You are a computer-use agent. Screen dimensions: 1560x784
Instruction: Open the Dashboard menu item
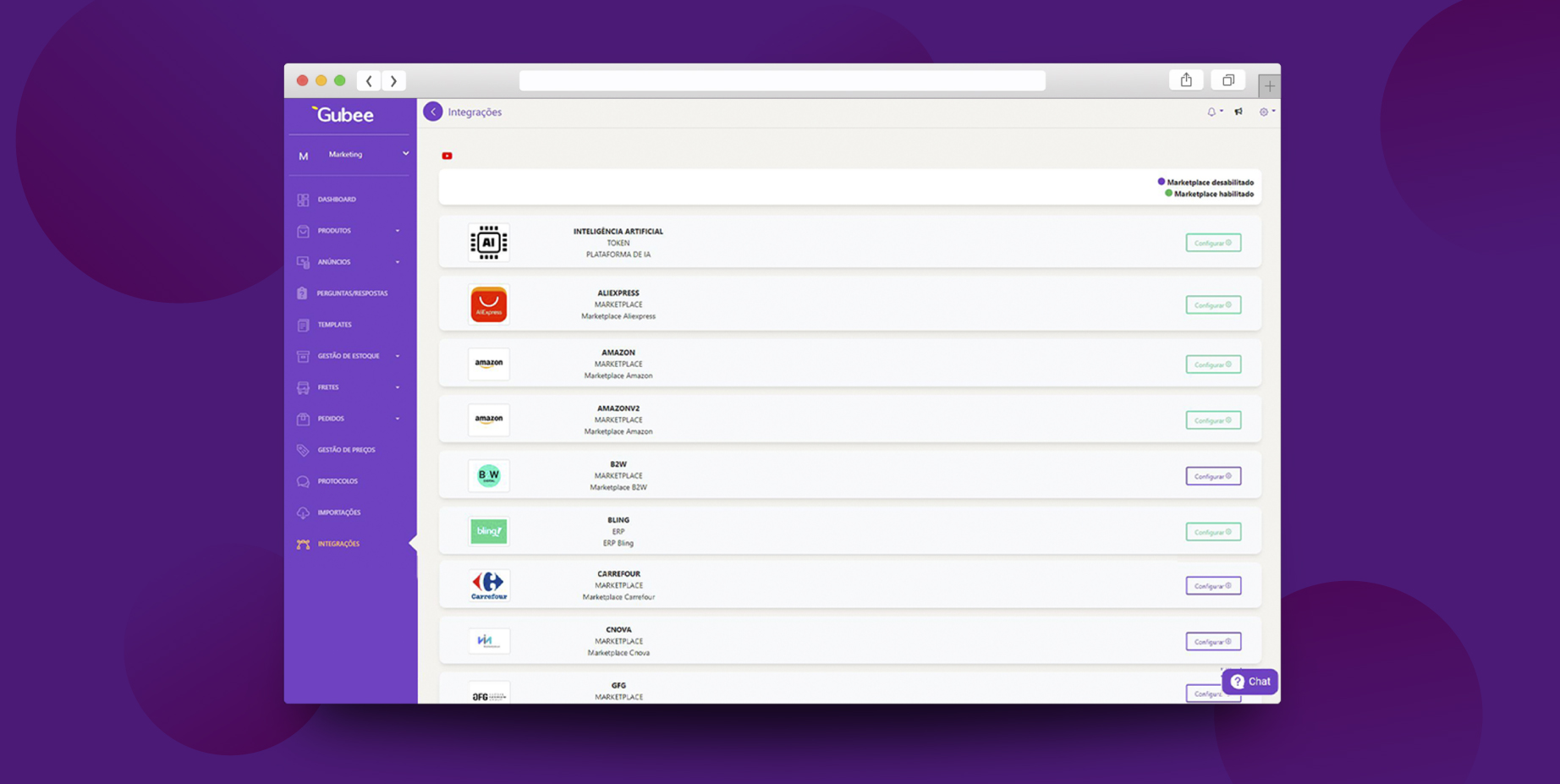(337, 200)
